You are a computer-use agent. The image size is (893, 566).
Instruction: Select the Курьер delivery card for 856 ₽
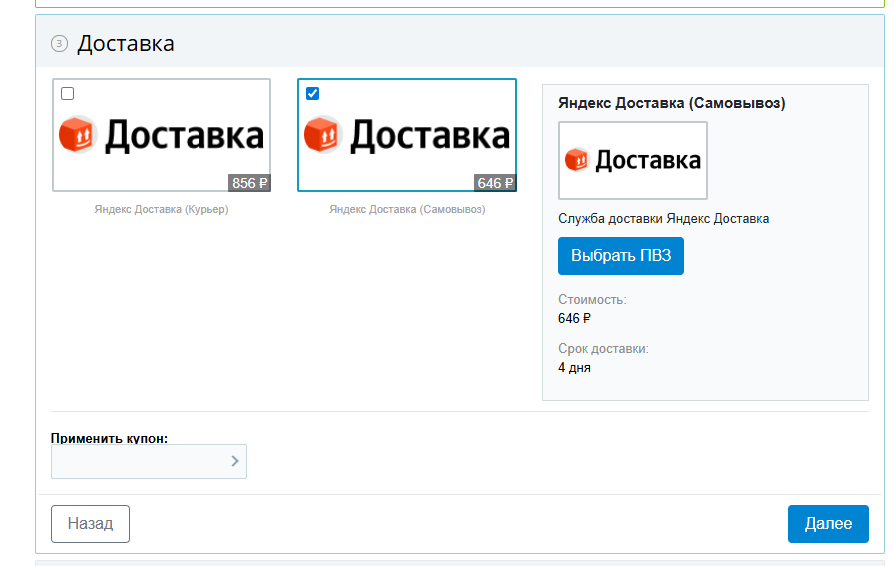point(161,135)
